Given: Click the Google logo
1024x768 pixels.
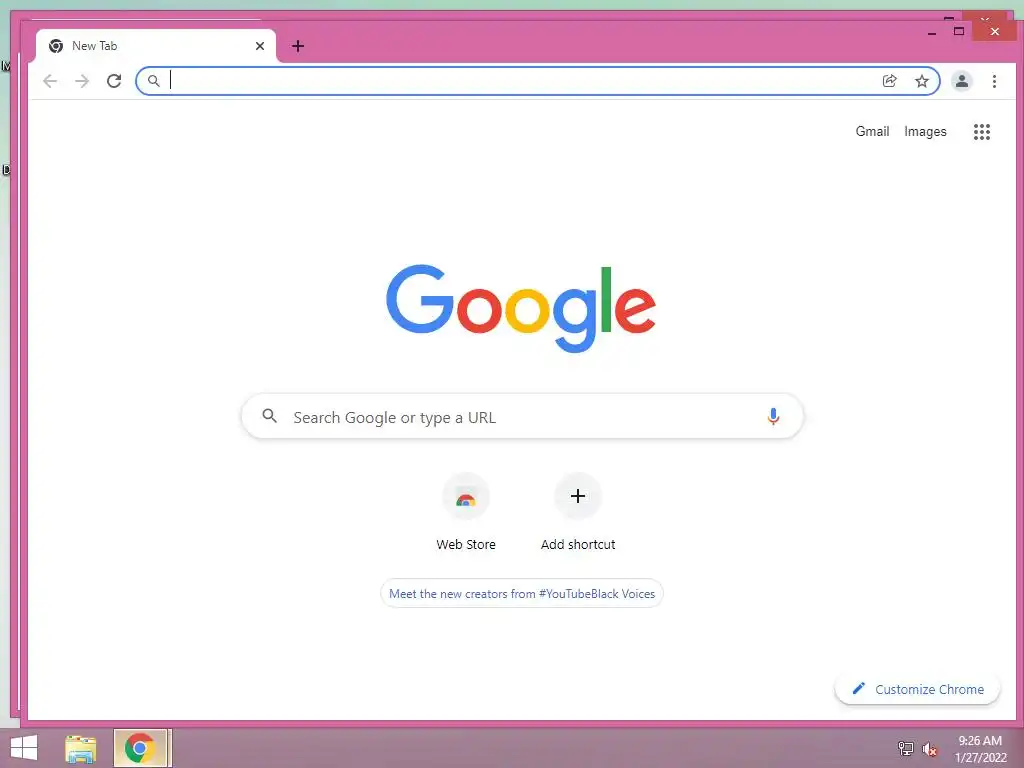Looking at the screenshot, I should (x=520, y=308).
